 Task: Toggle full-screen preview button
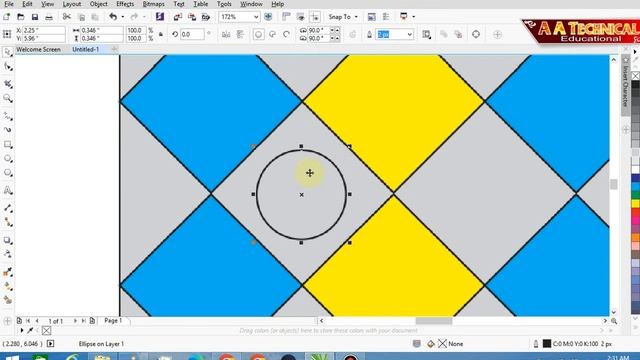tap(268, 17)
